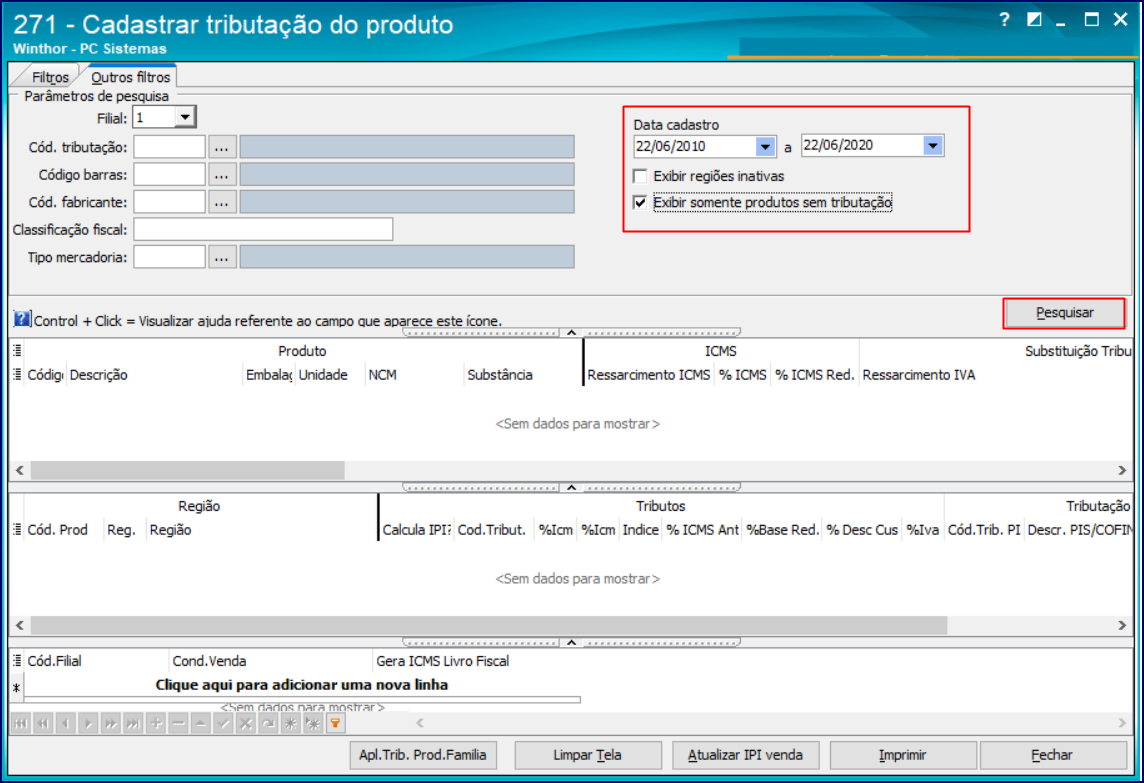Click the post edit checkmark icon
The image size is (1144, 783).
[224, 724]
